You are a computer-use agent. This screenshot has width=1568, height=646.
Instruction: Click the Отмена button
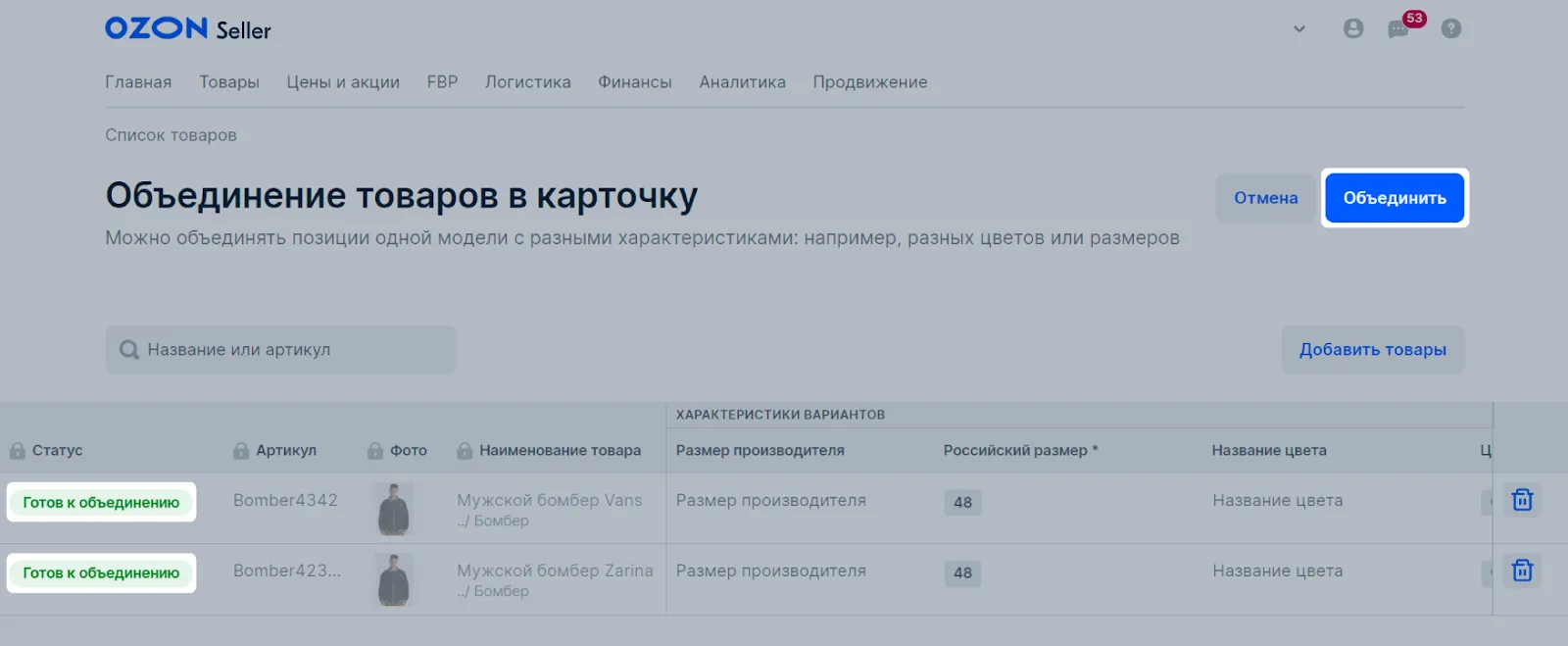click(x=1265, y=198)
